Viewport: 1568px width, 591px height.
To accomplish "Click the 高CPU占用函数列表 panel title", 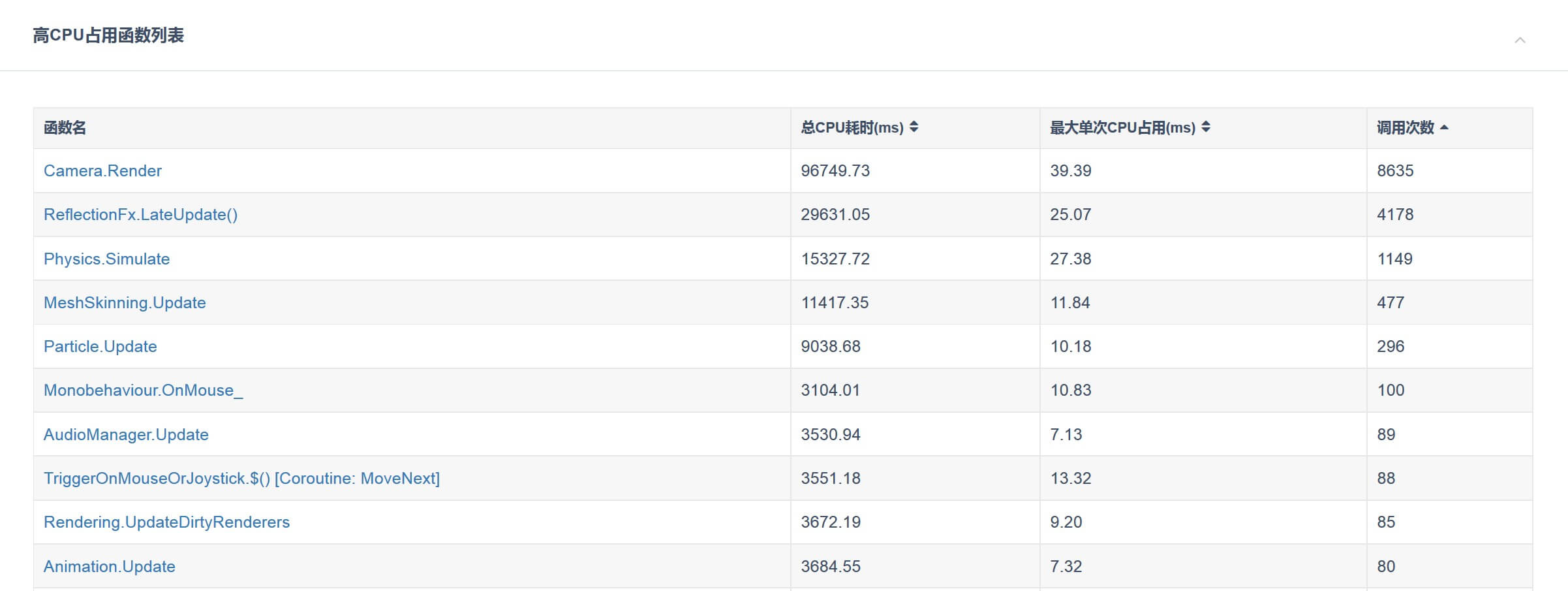I will pos(108,35).
